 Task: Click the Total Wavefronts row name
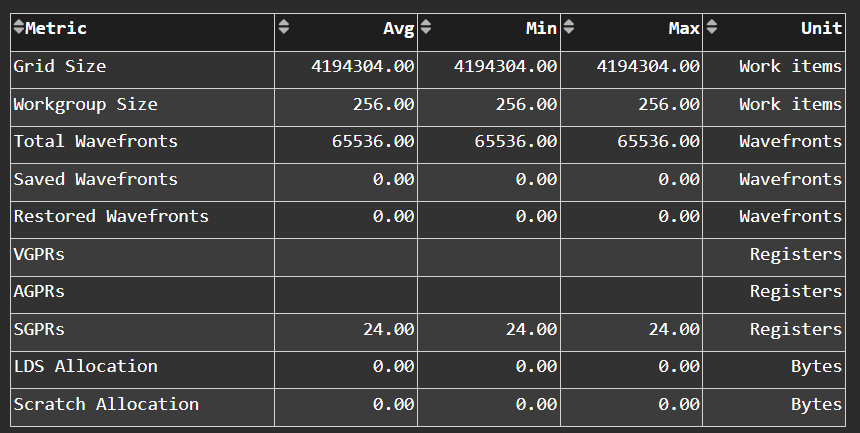[95, 141]
